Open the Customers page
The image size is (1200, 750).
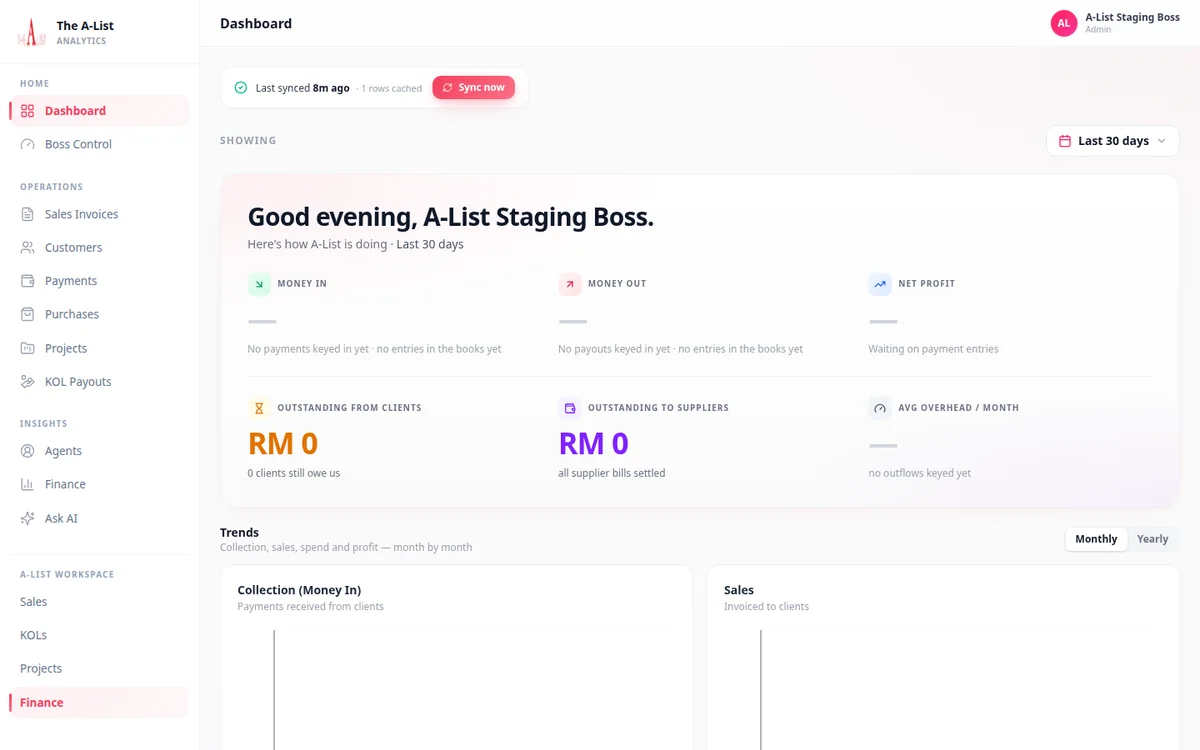point(99,247)
